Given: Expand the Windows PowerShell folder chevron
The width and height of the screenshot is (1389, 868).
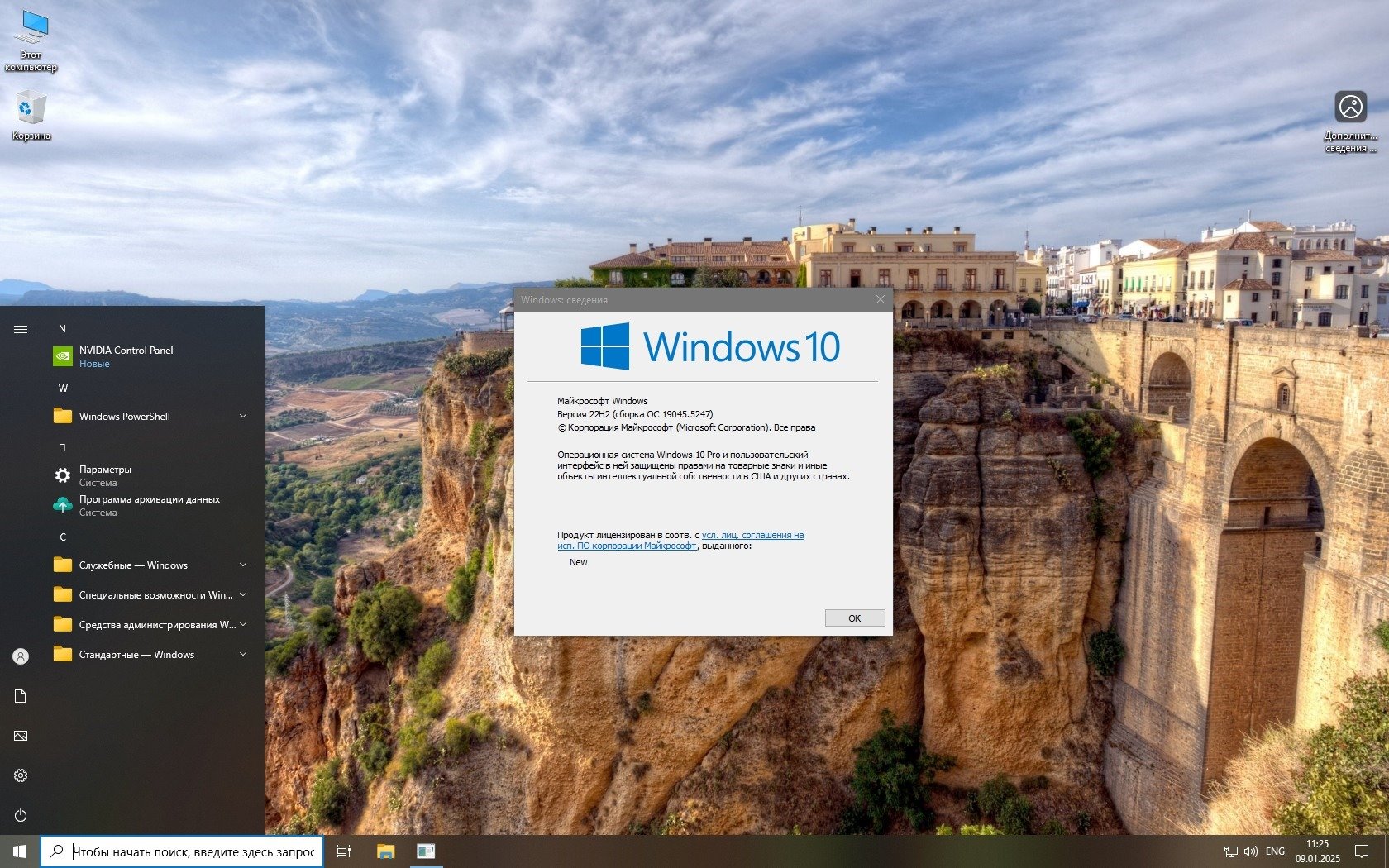Looking at the screenshot, I should coord(243,416).
